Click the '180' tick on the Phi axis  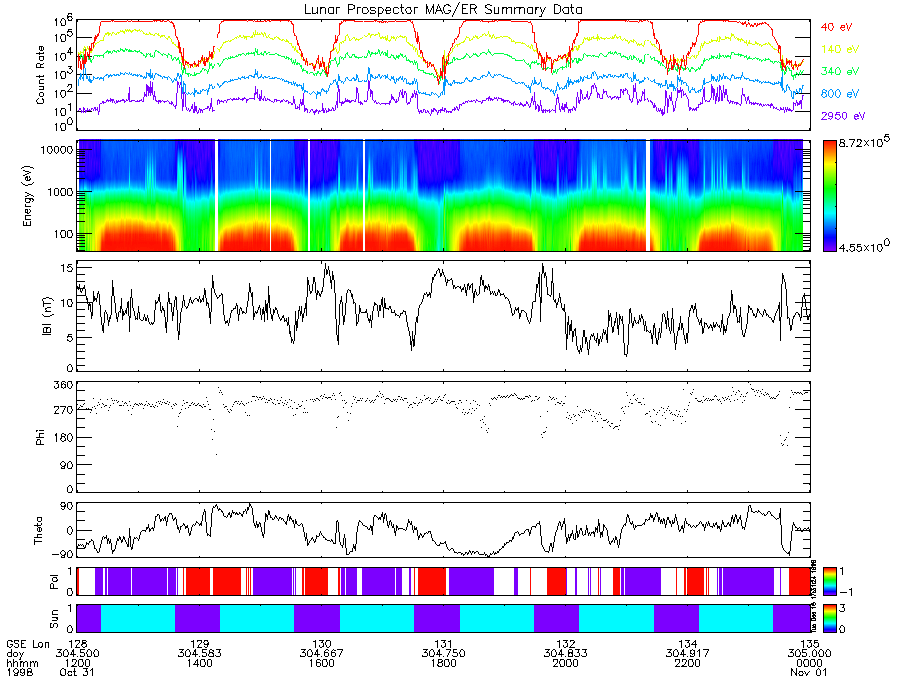(x=64, y=438)
